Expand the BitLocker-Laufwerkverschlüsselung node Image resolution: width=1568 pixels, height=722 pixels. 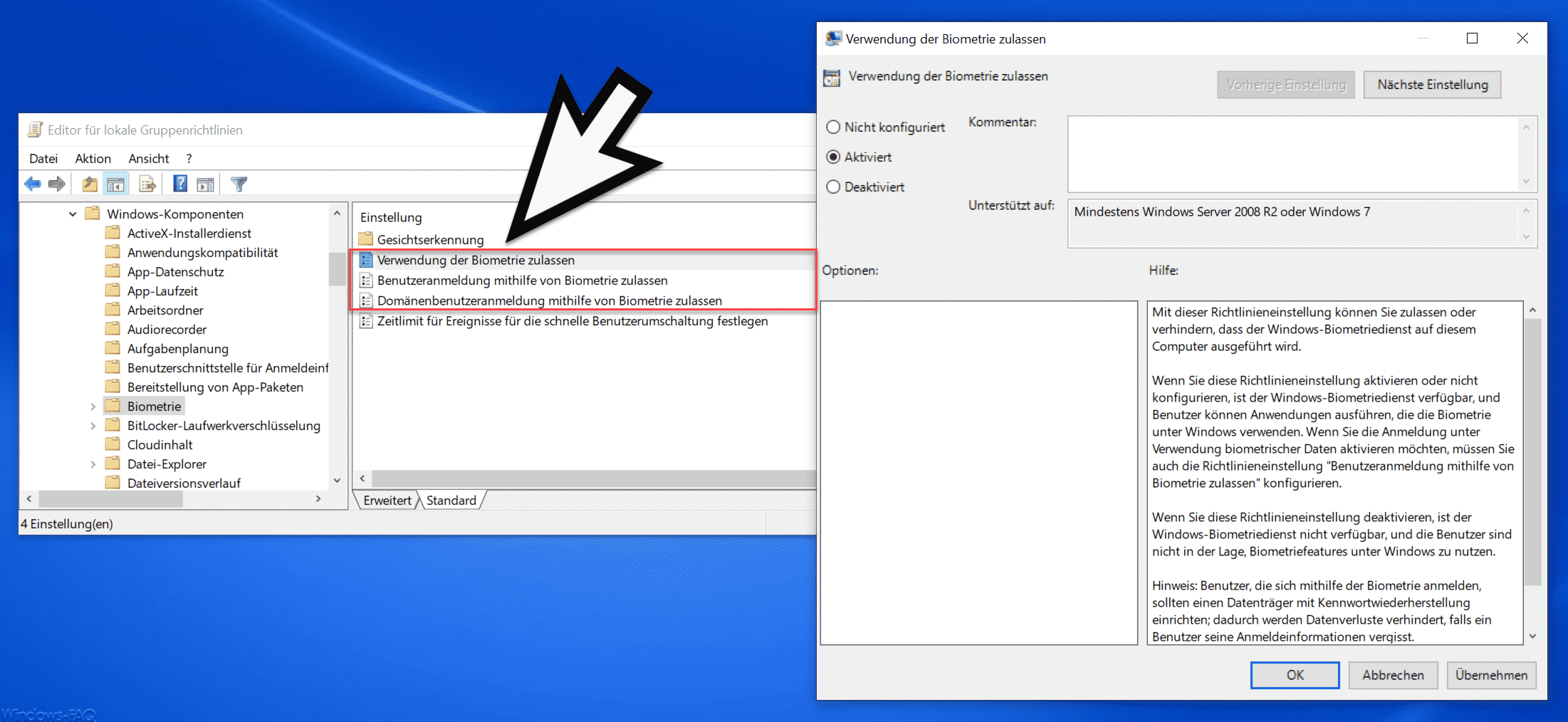[x=93, y=426]
